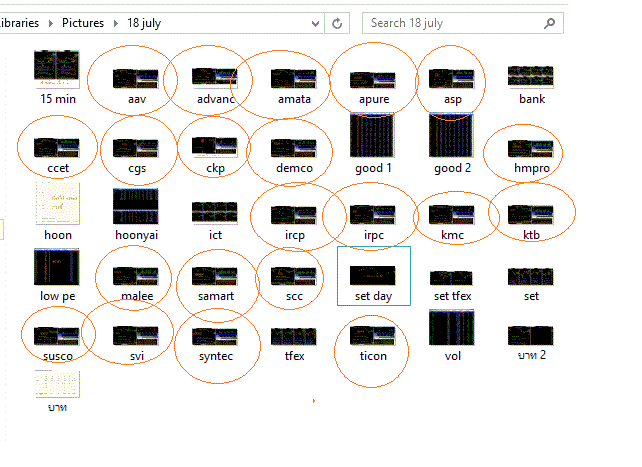The height and width of the screenshot is (467, 642).
Task: Click the search magnifier icon
Action: tap(549, 23)
